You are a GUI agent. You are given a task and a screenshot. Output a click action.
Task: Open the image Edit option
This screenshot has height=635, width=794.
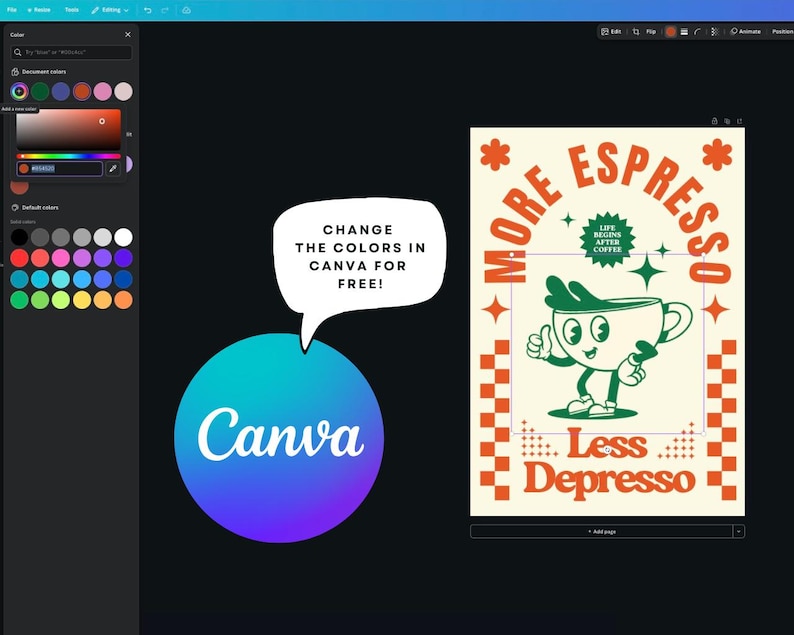point(611,31)
